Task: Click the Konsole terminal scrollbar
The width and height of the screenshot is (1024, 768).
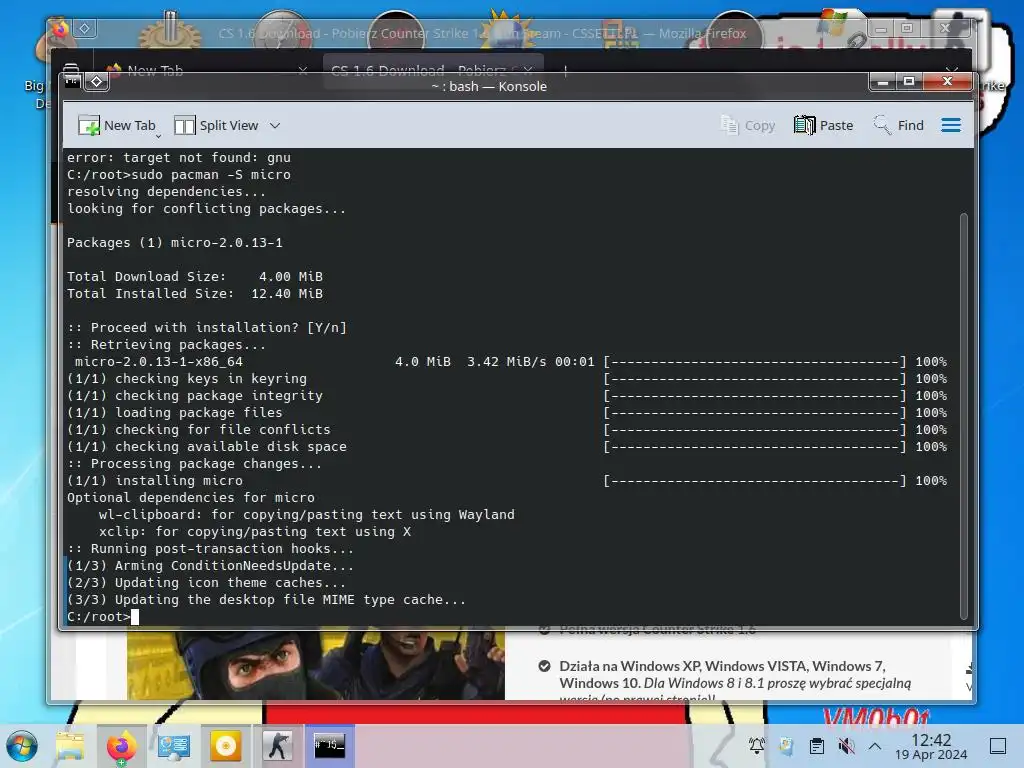Action: [964, 416]
